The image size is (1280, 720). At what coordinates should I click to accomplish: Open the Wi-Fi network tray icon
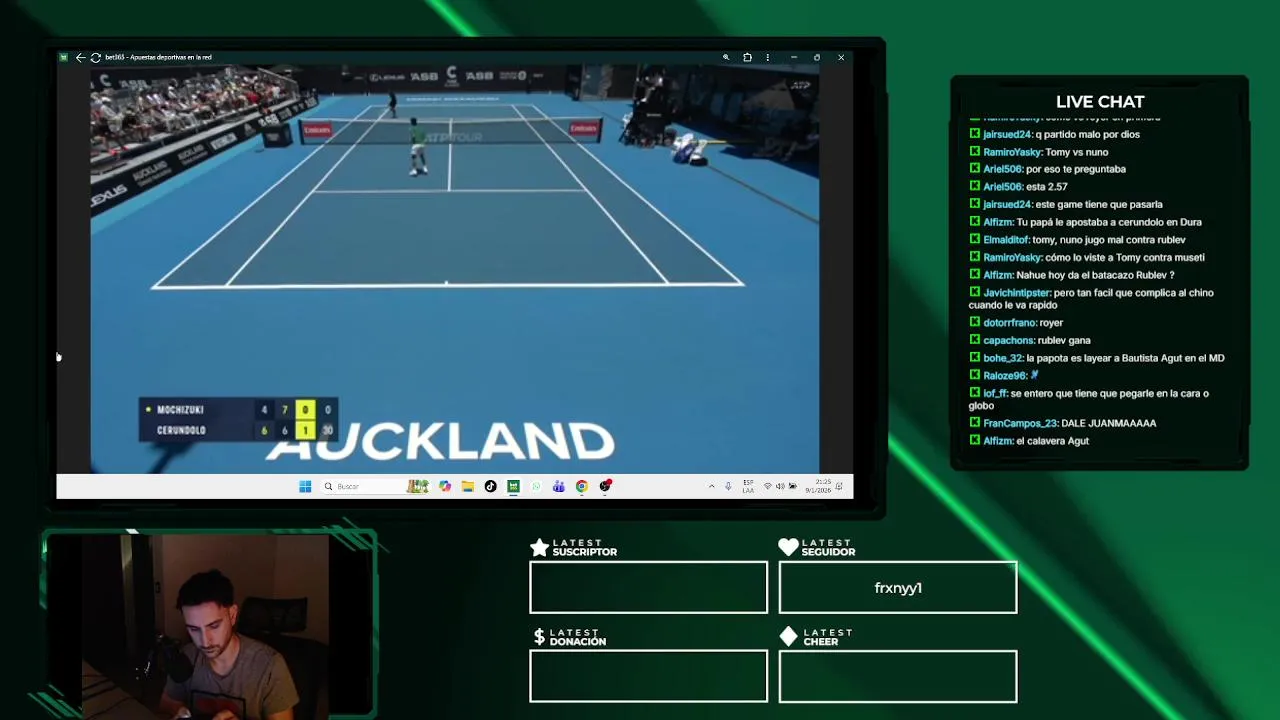pos(767,486)
